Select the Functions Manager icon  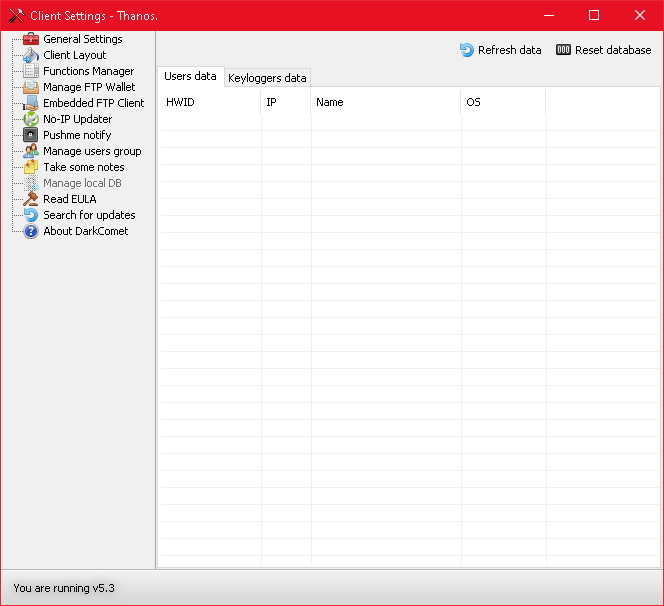pos(31,71)
